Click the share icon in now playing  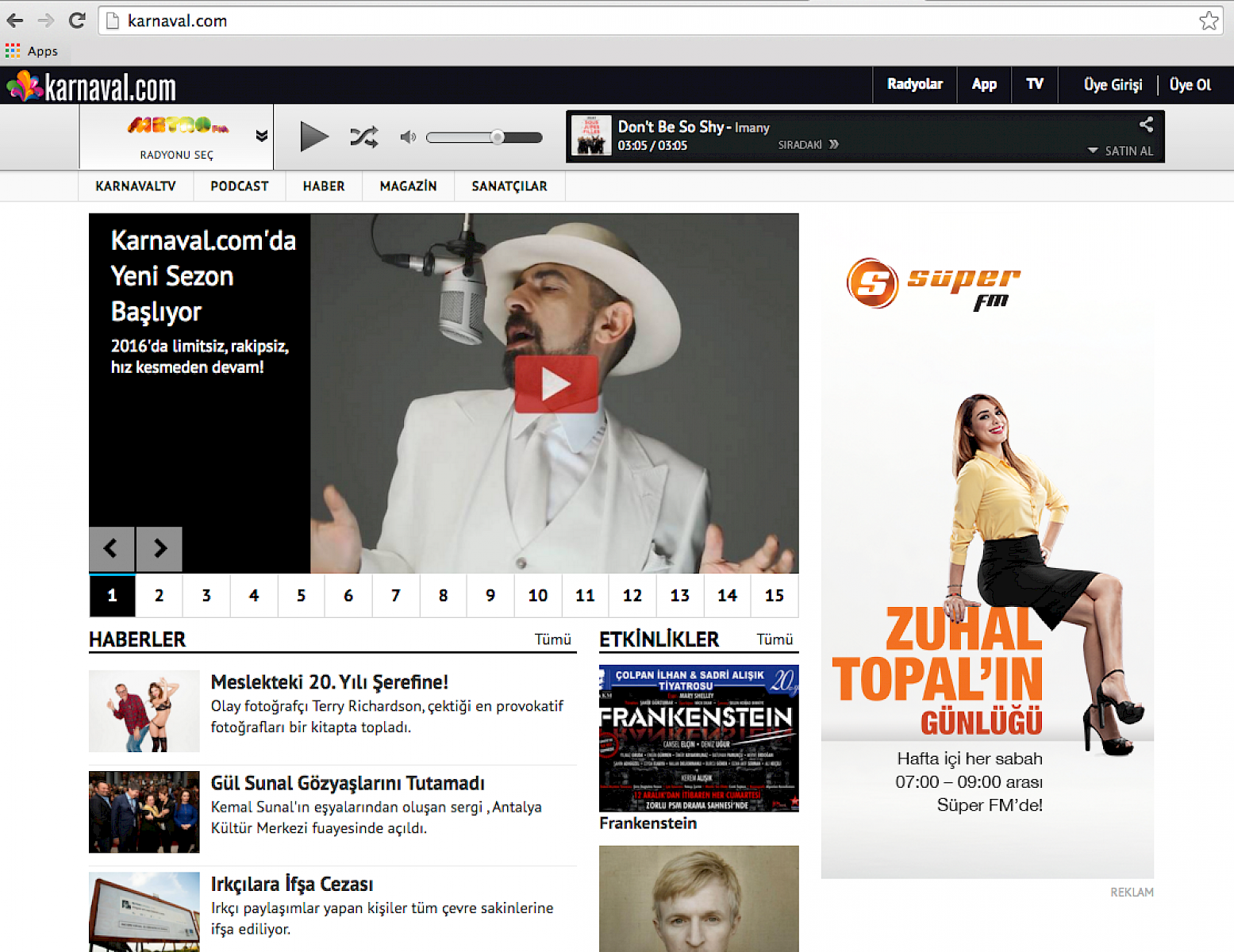tap(1146, 125)
